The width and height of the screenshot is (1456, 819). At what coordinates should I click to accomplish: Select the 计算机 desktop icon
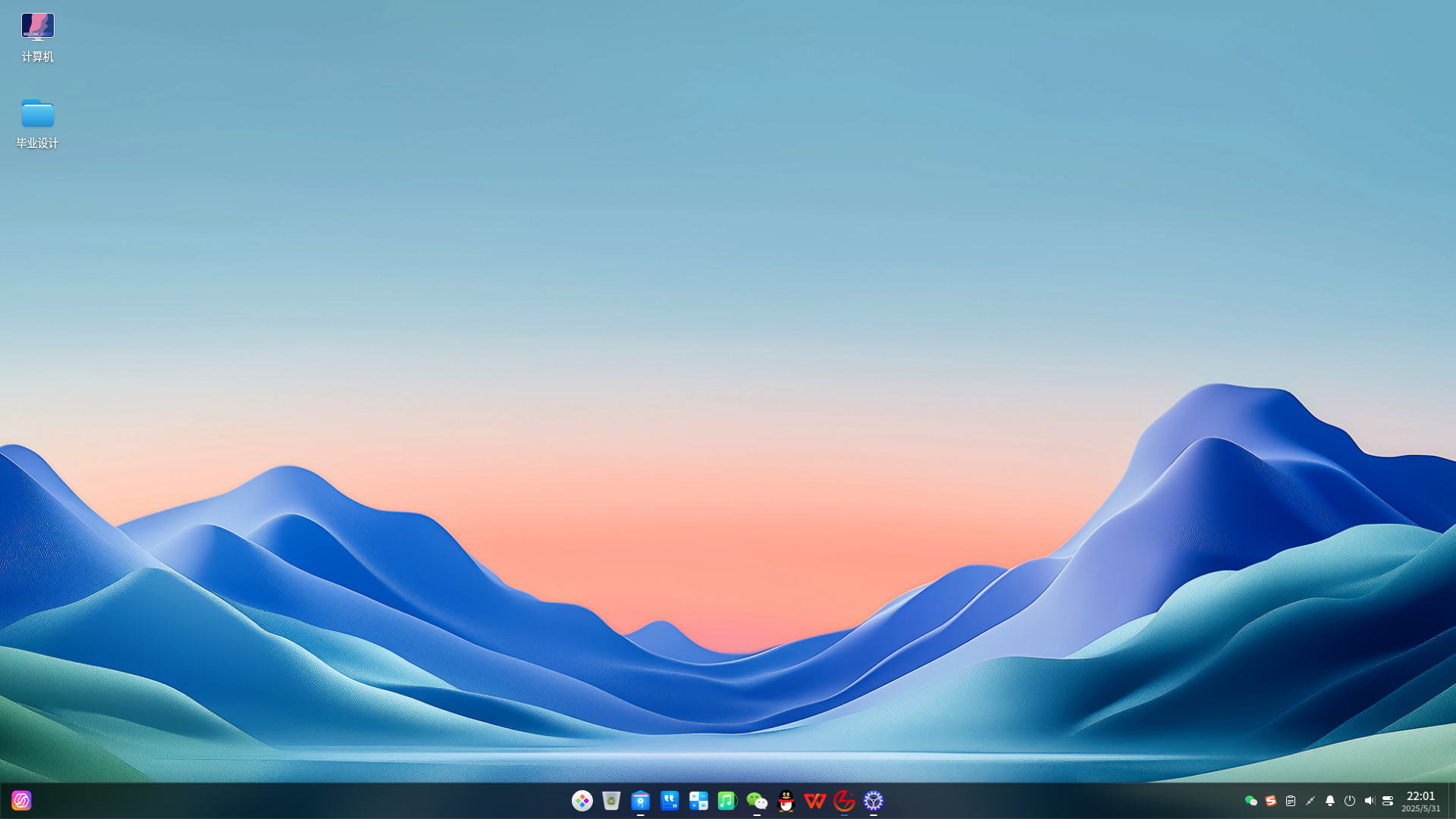(37, 38)
